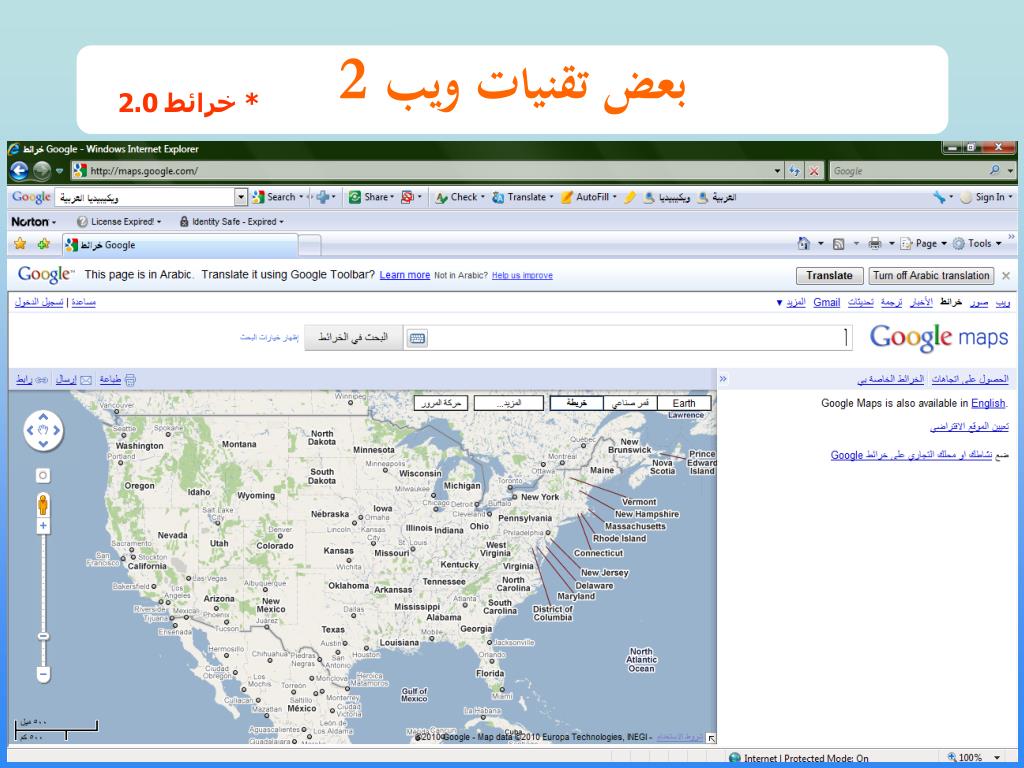Click the envelope send icon above the map
The width and height of the screenshot is (1024, 768).
coord(86,379)
